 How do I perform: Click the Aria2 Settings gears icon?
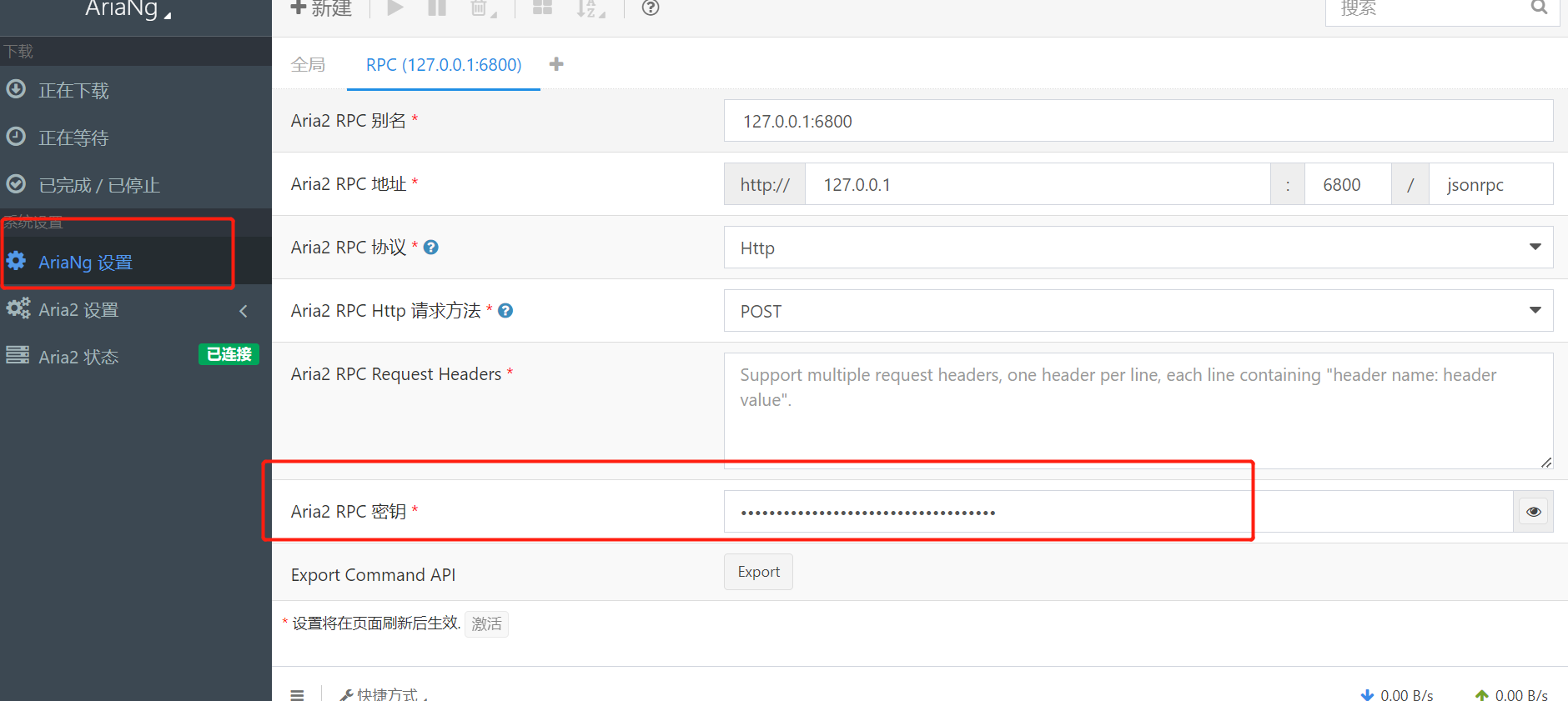pyautogui.click(x=18, y=308)
